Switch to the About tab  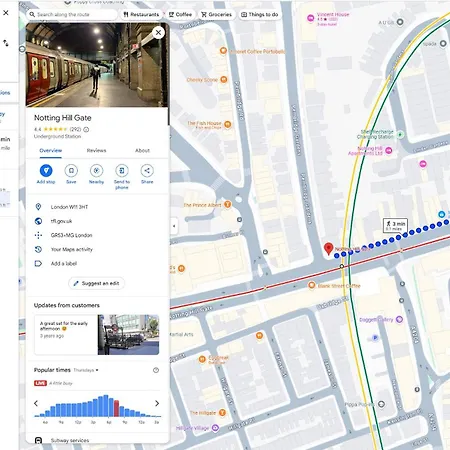[142, 150]
